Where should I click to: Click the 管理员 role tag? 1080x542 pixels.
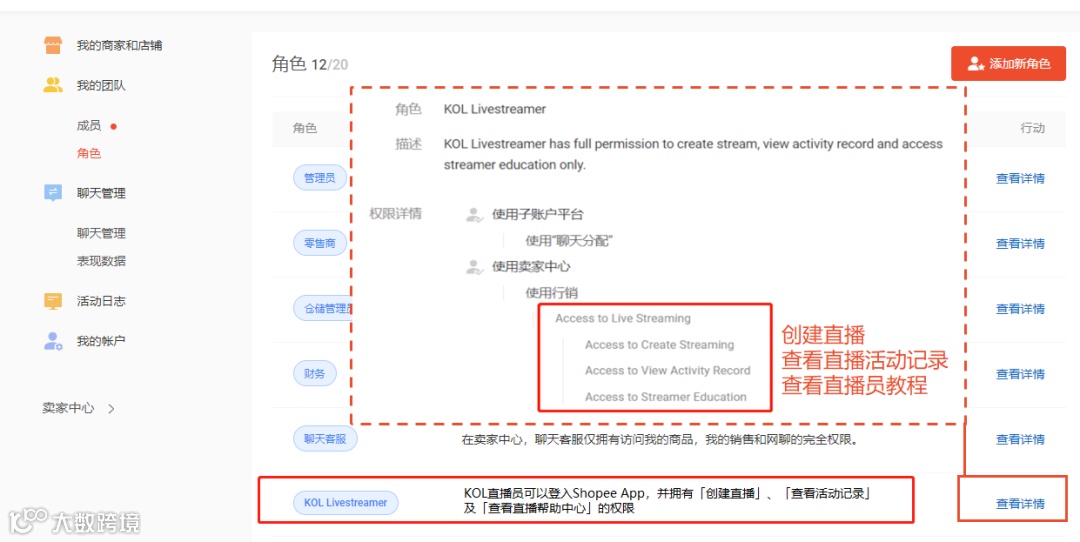[x=320, y=178]
